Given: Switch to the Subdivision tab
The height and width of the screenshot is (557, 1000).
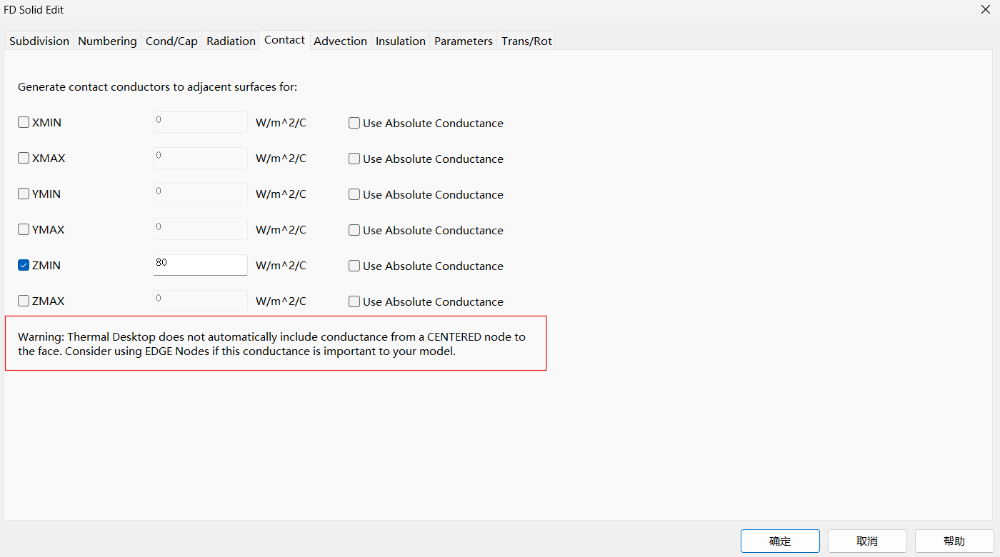Looking at the screenshot, I should click(x=39, y=41).
